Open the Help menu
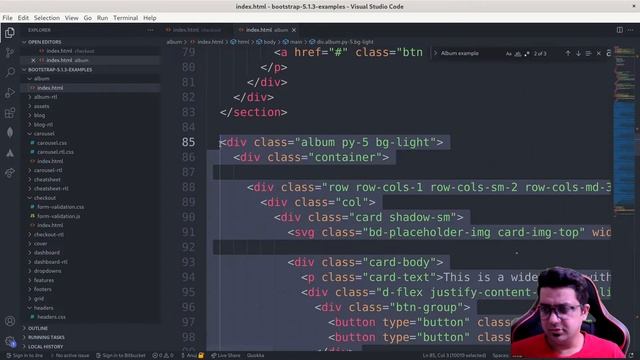640x360 pixels. [x=150, y=18]
